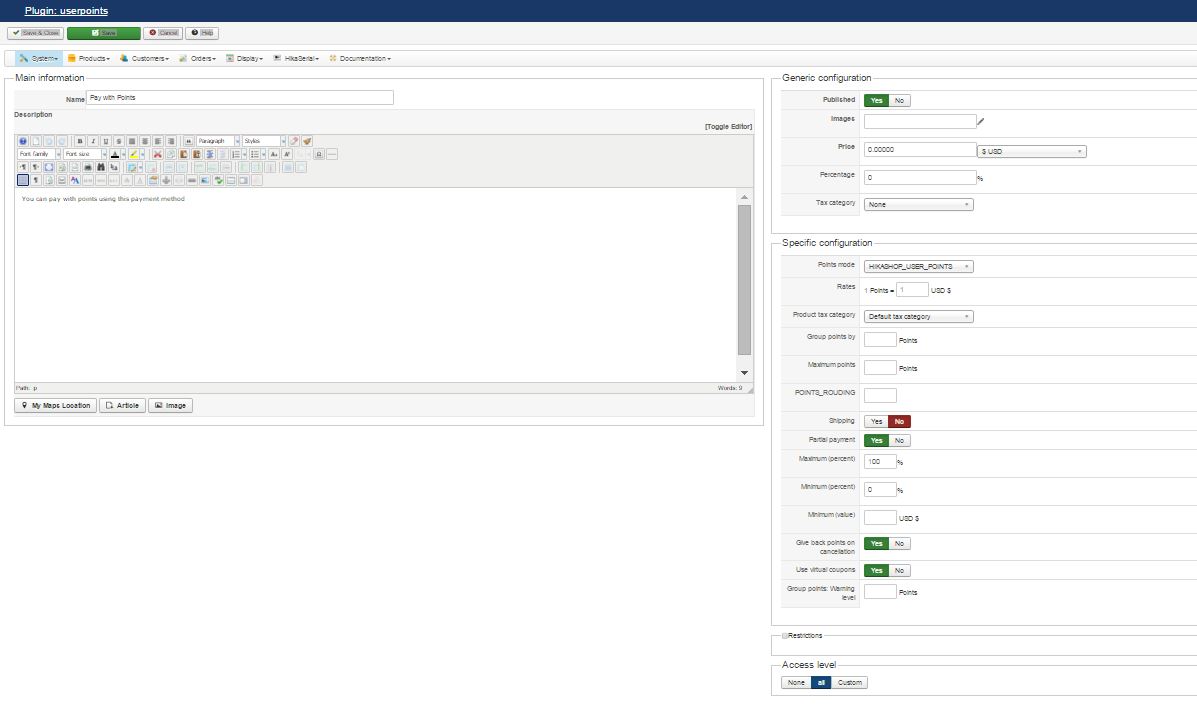The width and height of the screenshot is (1197, 709).
Task: Click My Maps Location button
Action: (x=56, y=405)
